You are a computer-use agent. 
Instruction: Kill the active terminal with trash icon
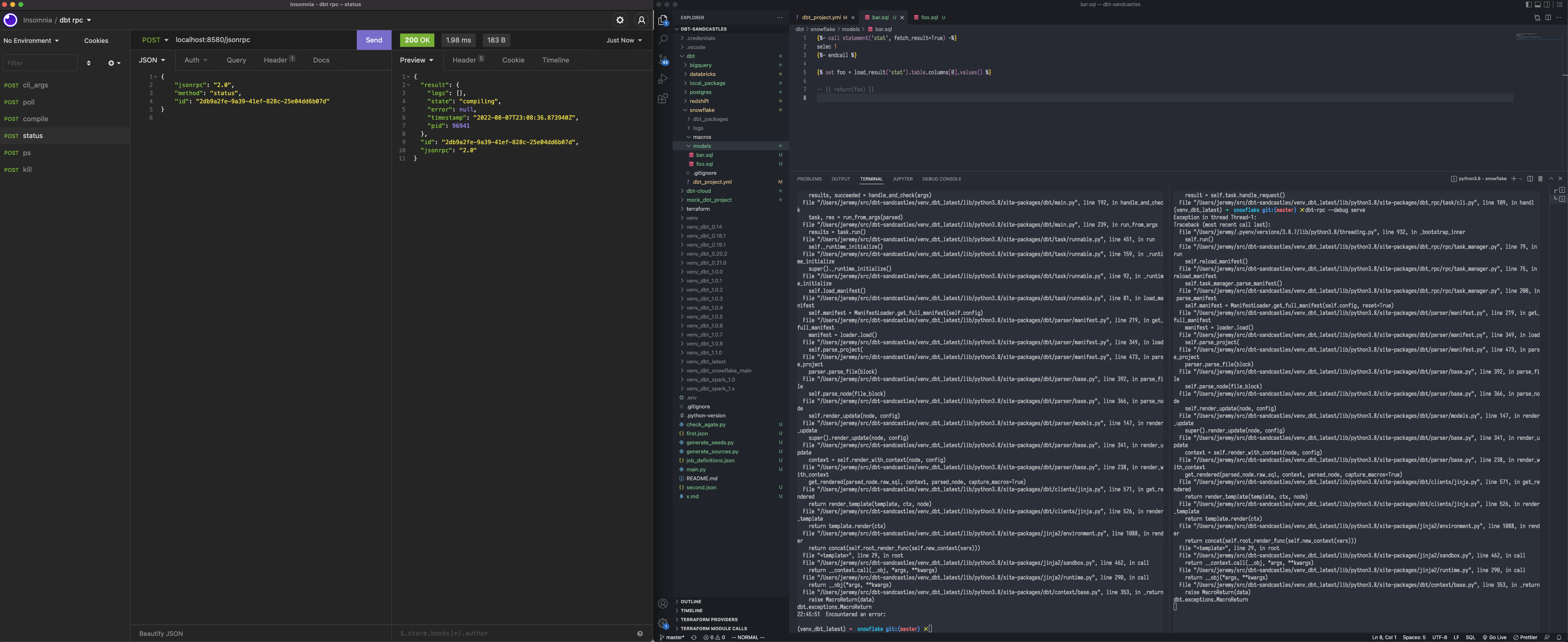(x=1540, y=178)
